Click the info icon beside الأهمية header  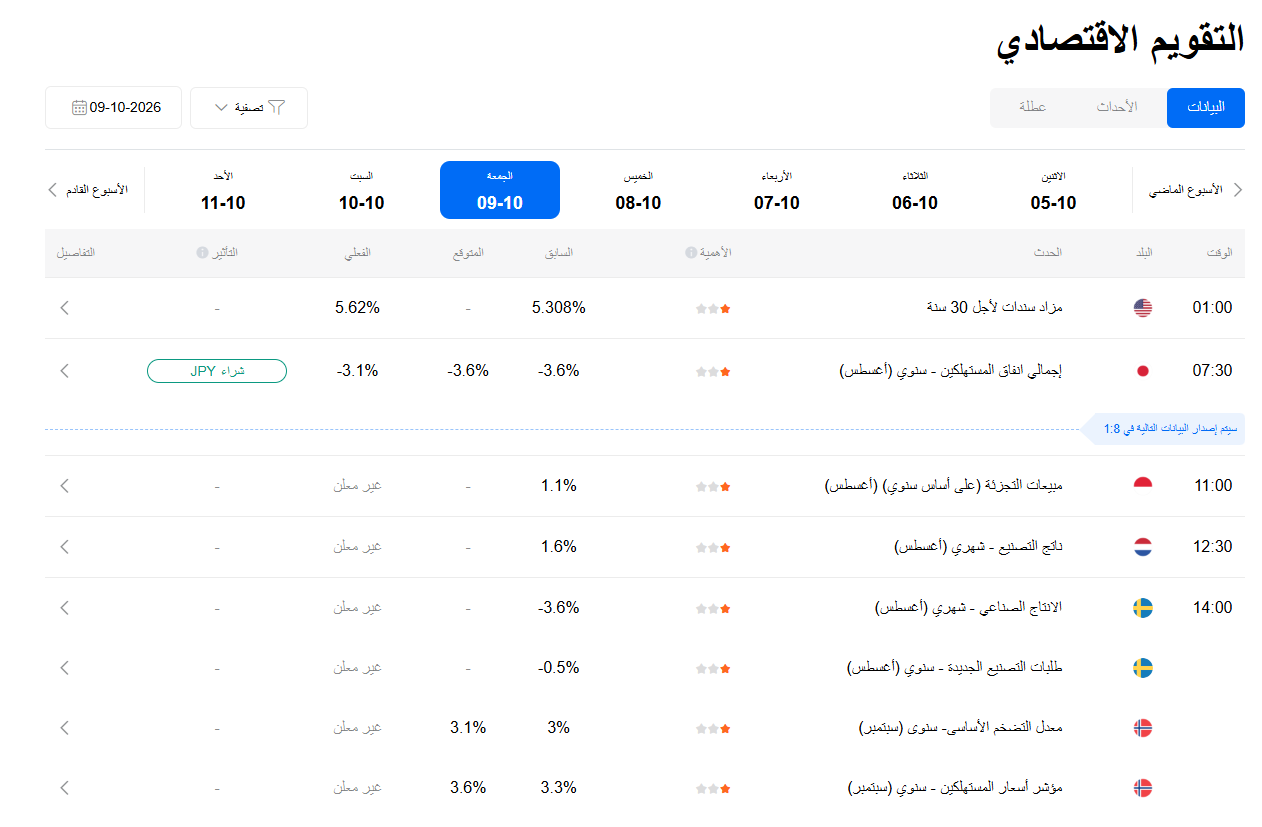click(x=690, y=253)
